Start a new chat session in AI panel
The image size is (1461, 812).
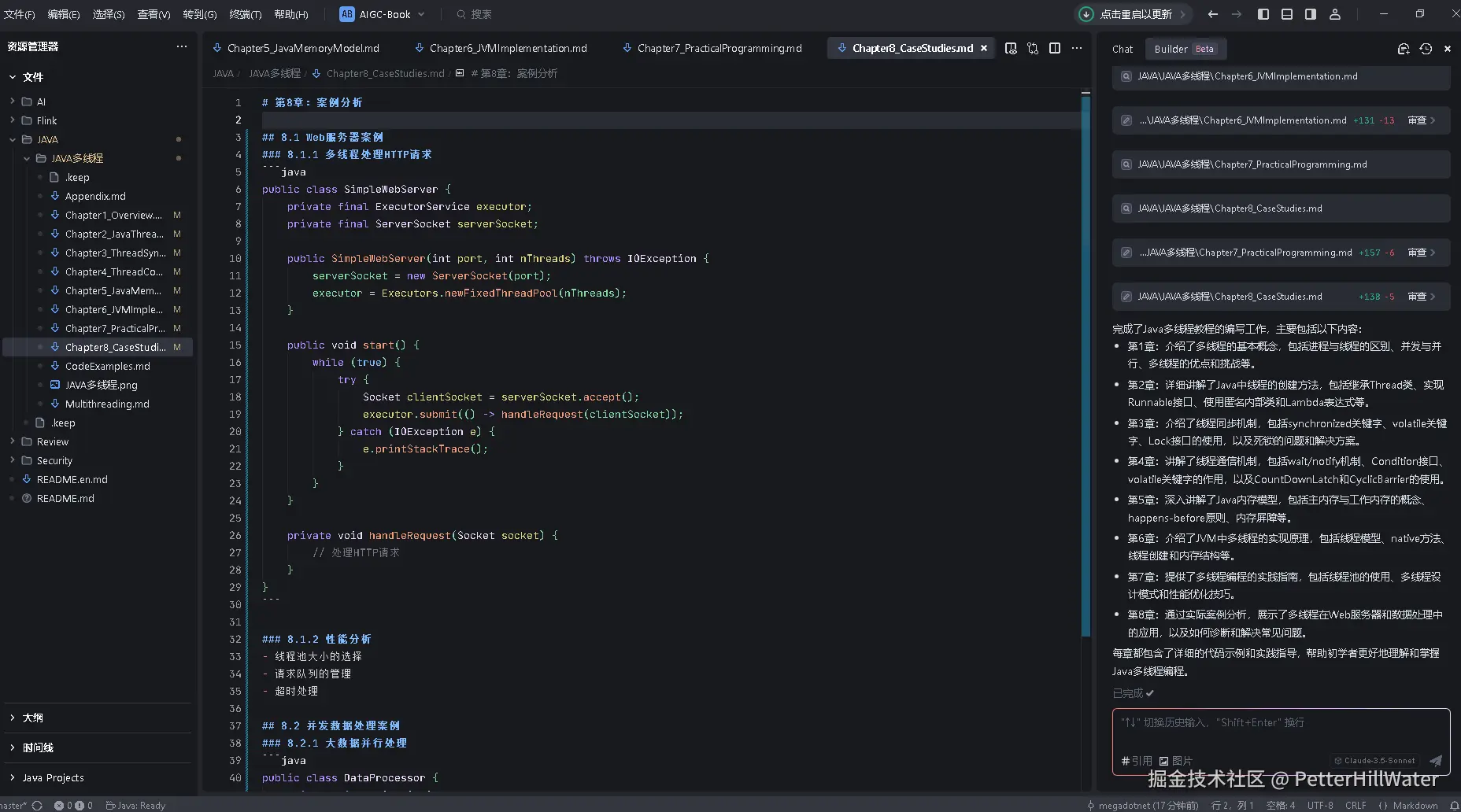pyautogui.click(x=1404, y=49)
